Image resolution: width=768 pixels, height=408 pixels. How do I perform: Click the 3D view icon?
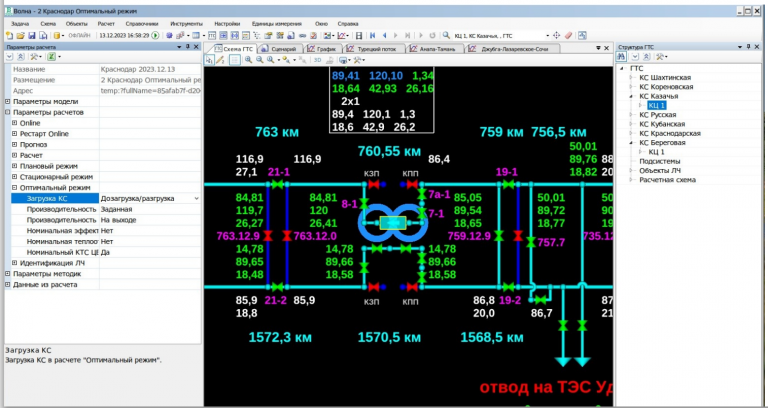pos(317,60)
